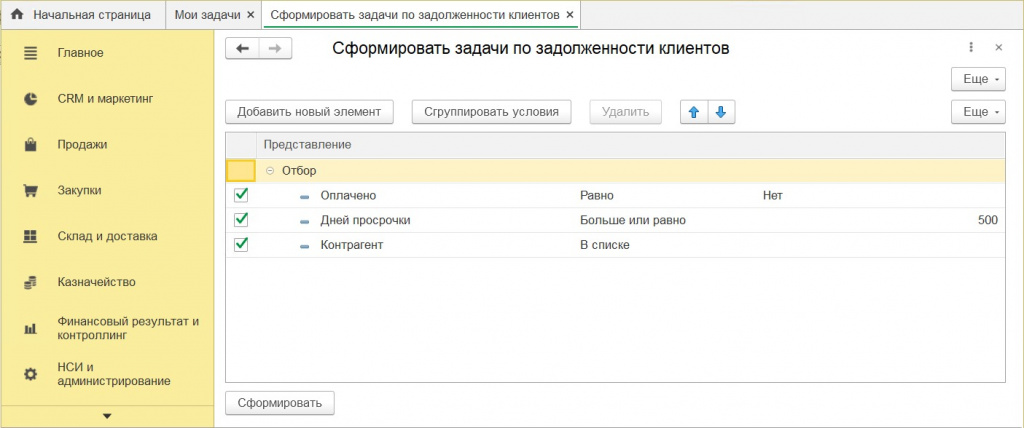Open the Закупки shopping cart icon

(31, 190)
